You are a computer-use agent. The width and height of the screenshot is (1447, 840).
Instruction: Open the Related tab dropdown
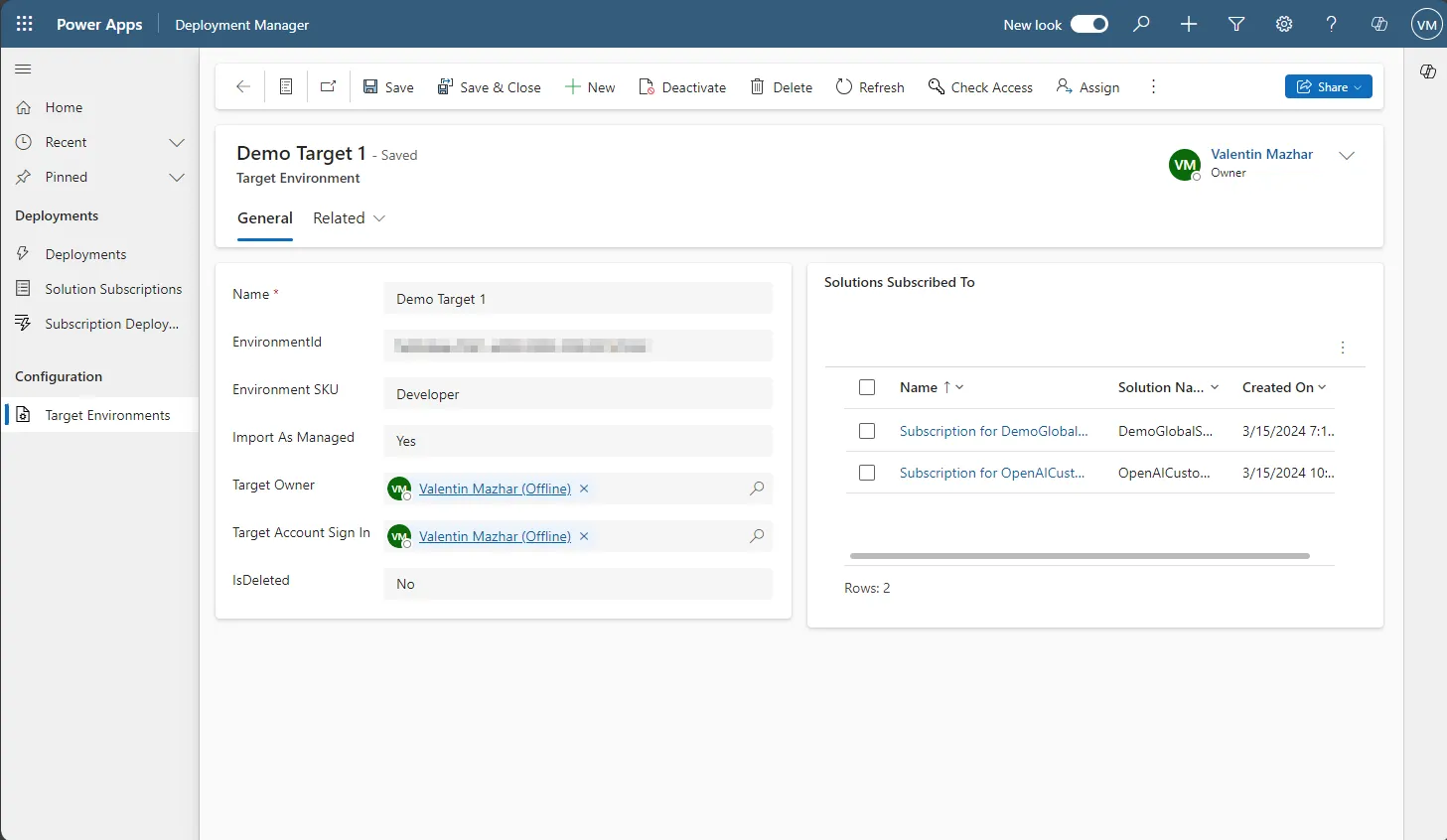pos(350,218)
